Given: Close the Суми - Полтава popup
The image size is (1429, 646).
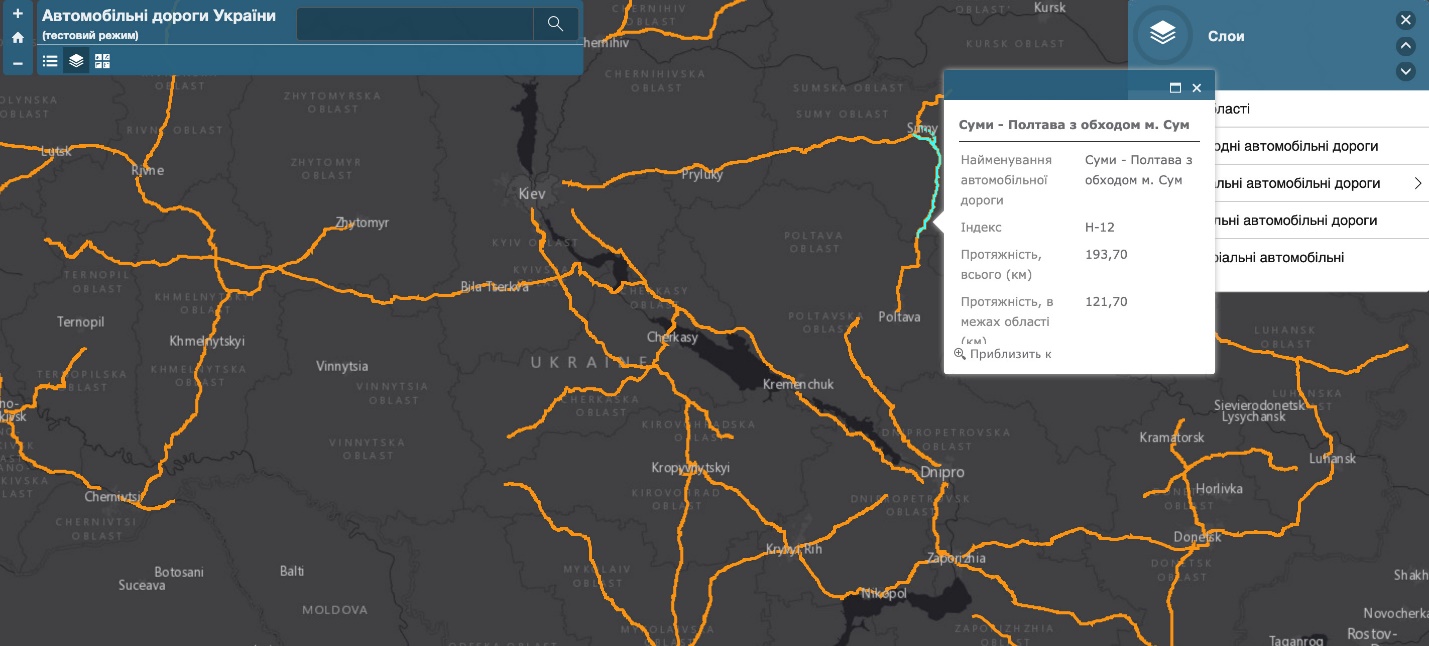Looking at the screenshot, I should pos(1197,88).
